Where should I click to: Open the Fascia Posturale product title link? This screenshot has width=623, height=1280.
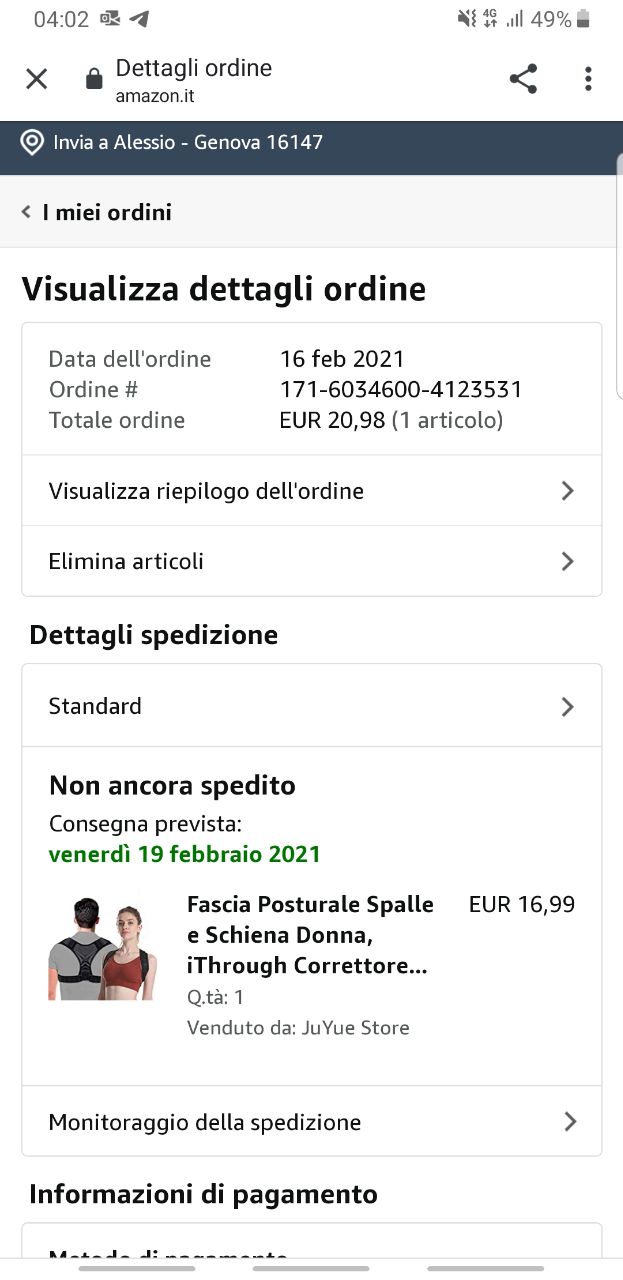click(x=310, y=935)
